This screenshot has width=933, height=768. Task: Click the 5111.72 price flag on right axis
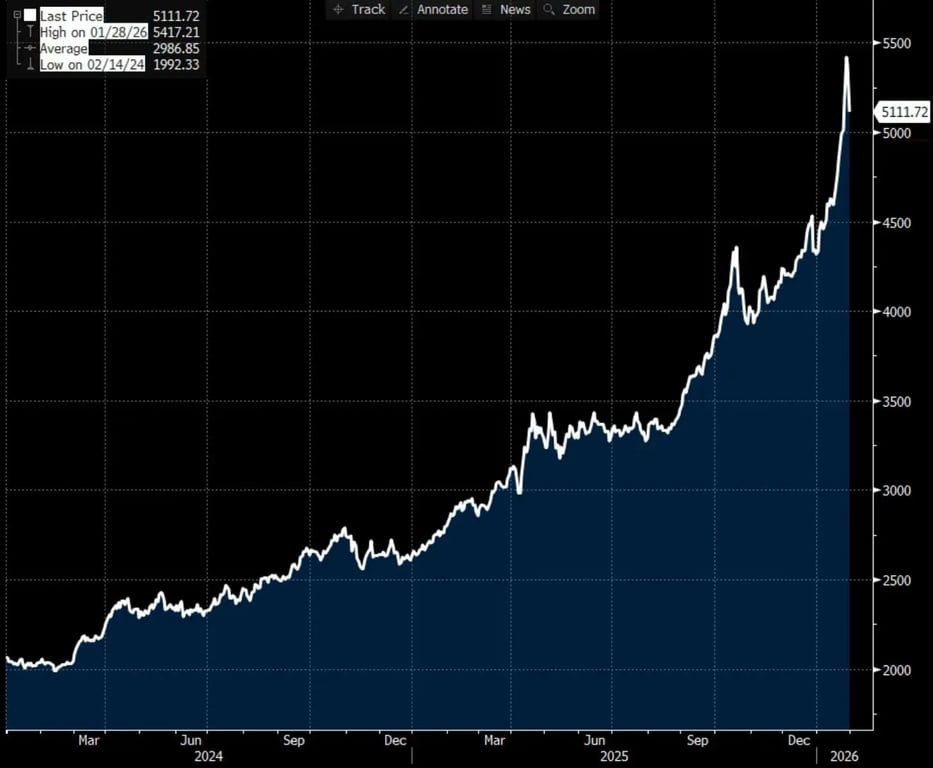[x=903, y=113]
